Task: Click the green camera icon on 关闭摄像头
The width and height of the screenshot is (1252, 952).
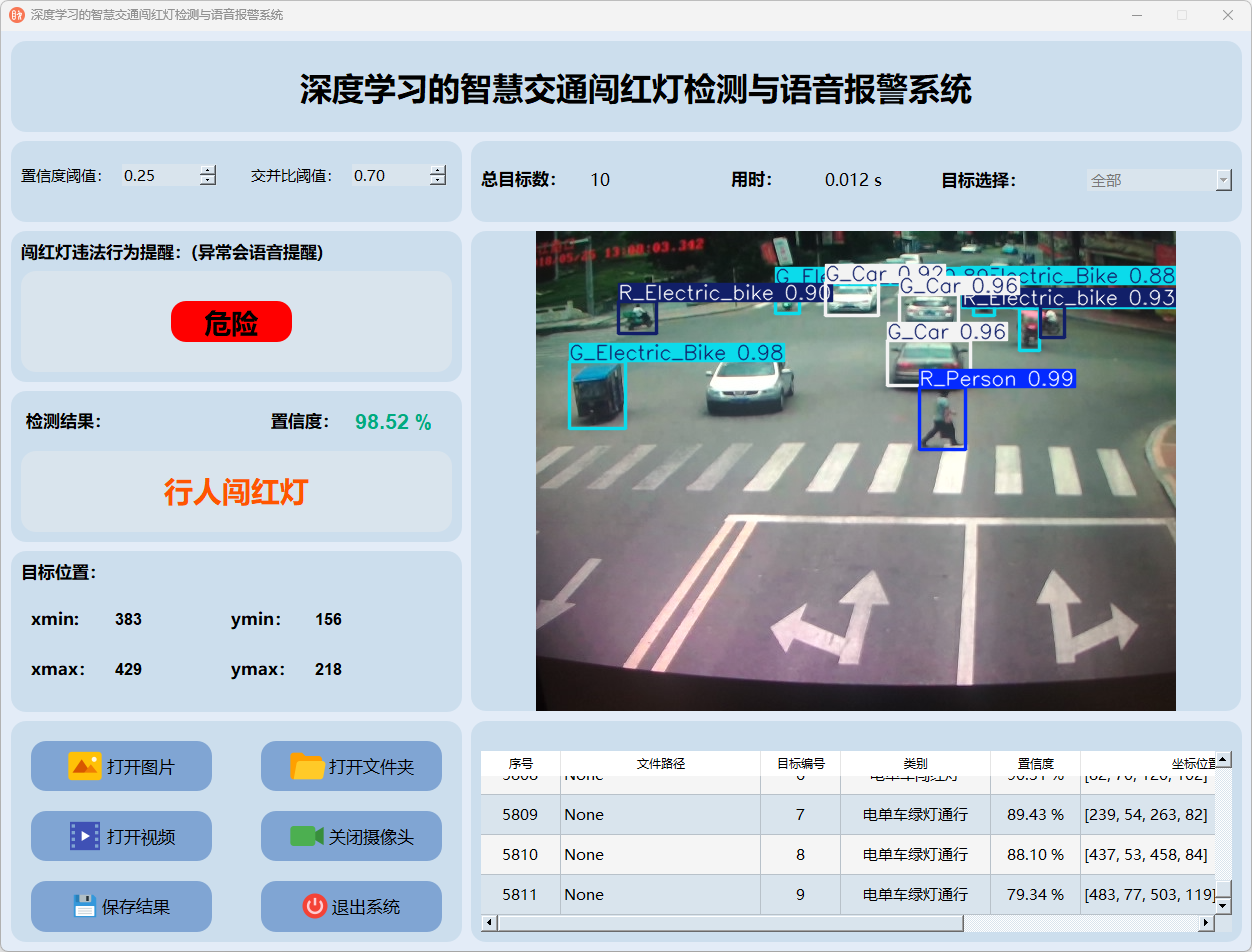Action: pos(307,836)
